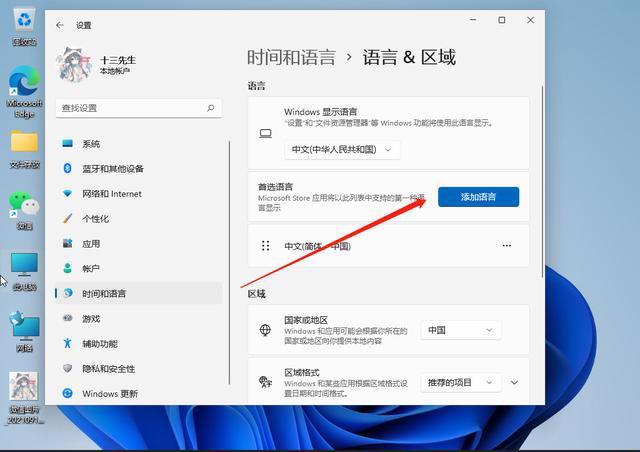Click the 十三先生 account name

click(x=118, y=60)
